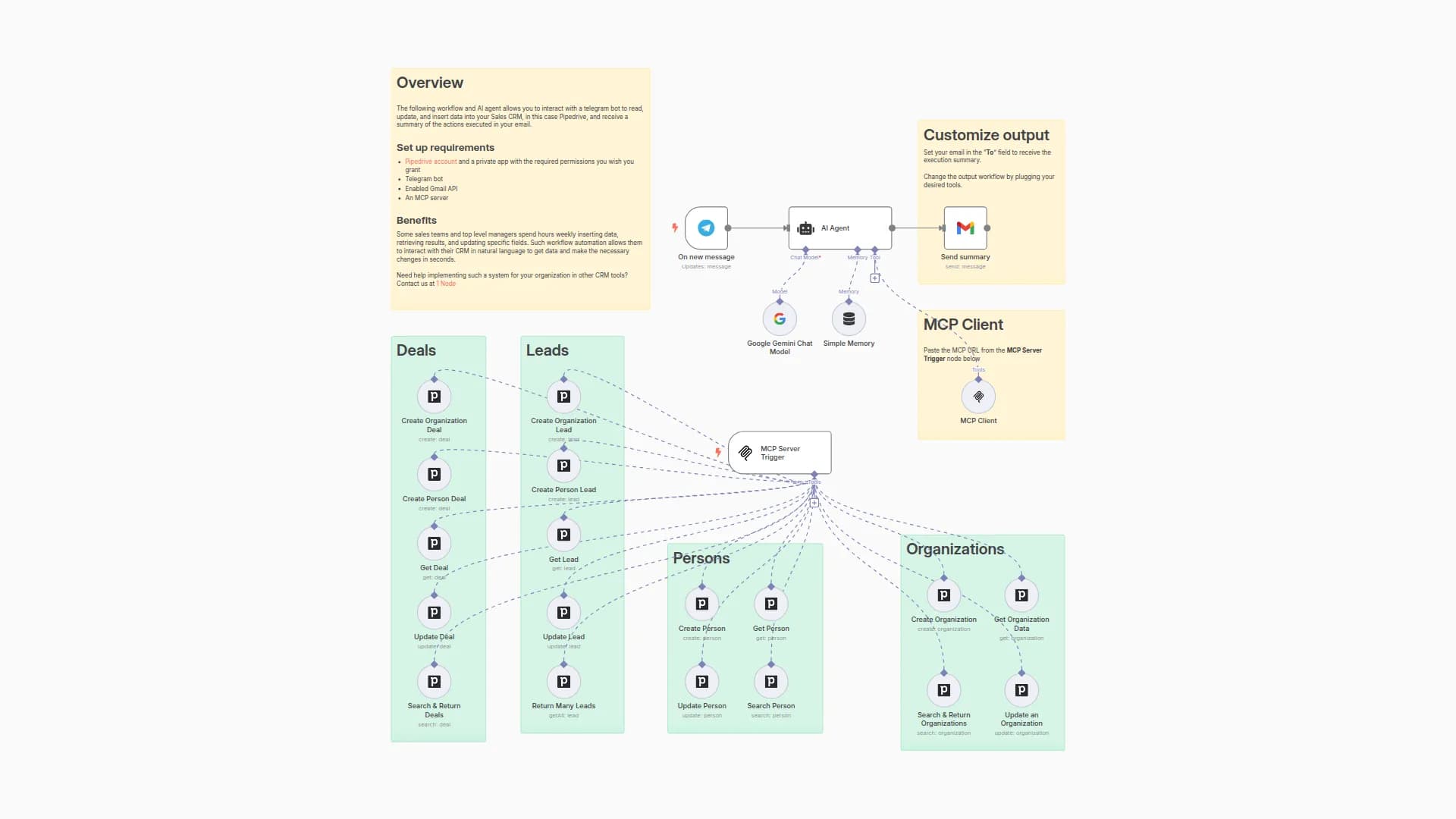Select the Organizations group heading
This screenshot has height=819, width=1456.
point(955,549)
